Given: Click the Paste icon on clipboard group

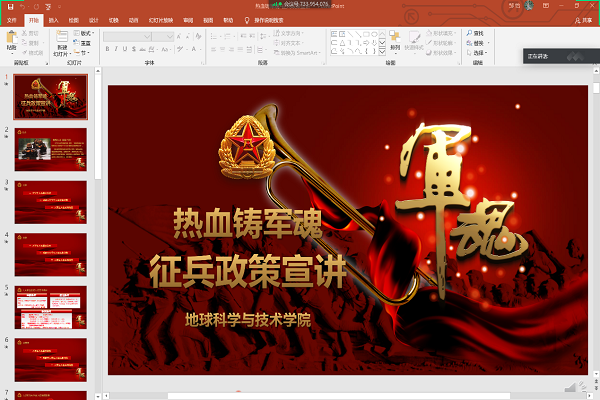Looking at the screenshot, I should coord(11,39).
